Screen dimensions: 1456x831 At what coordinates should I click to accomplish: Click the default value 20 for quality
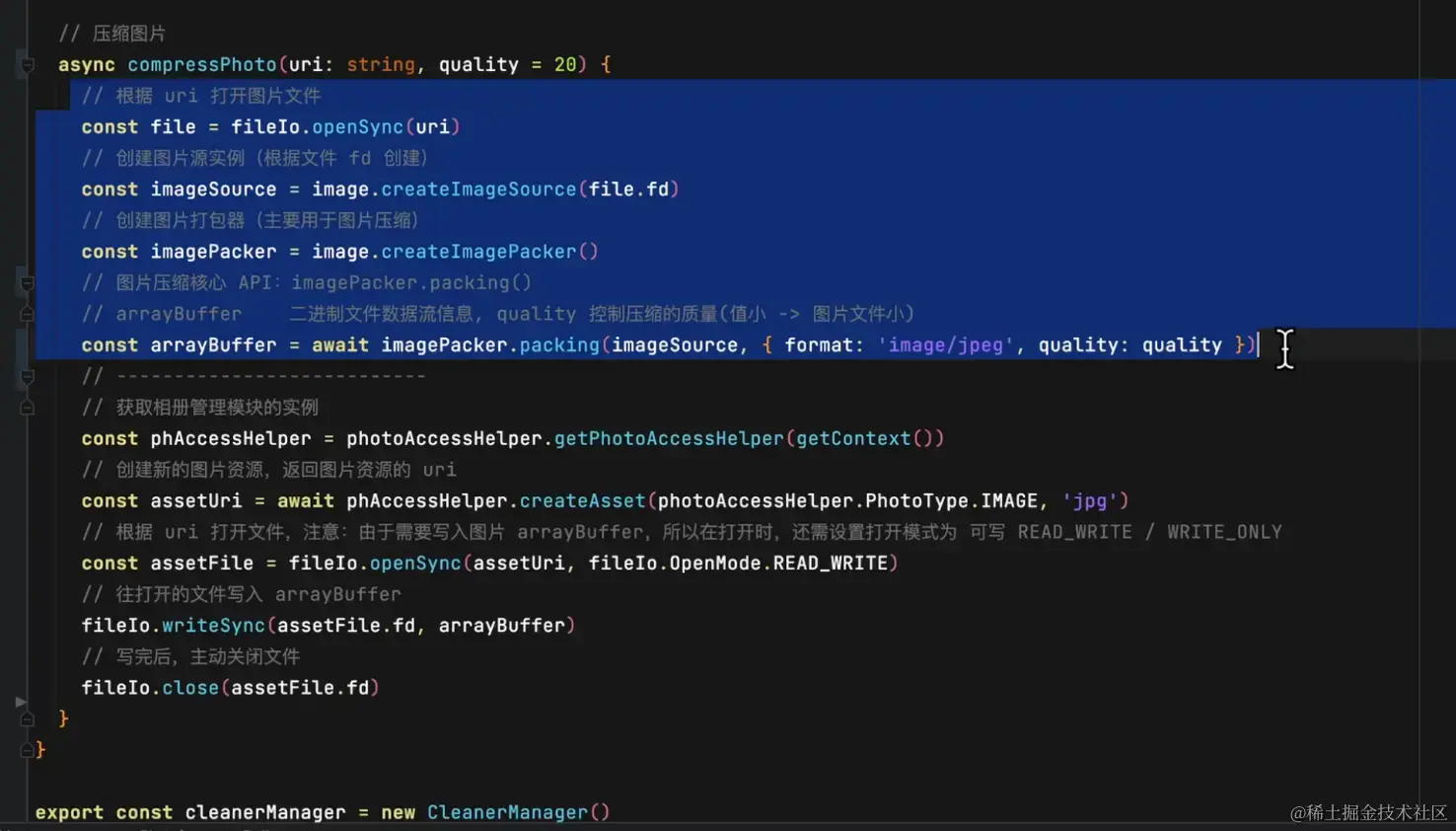coord(565,64)
